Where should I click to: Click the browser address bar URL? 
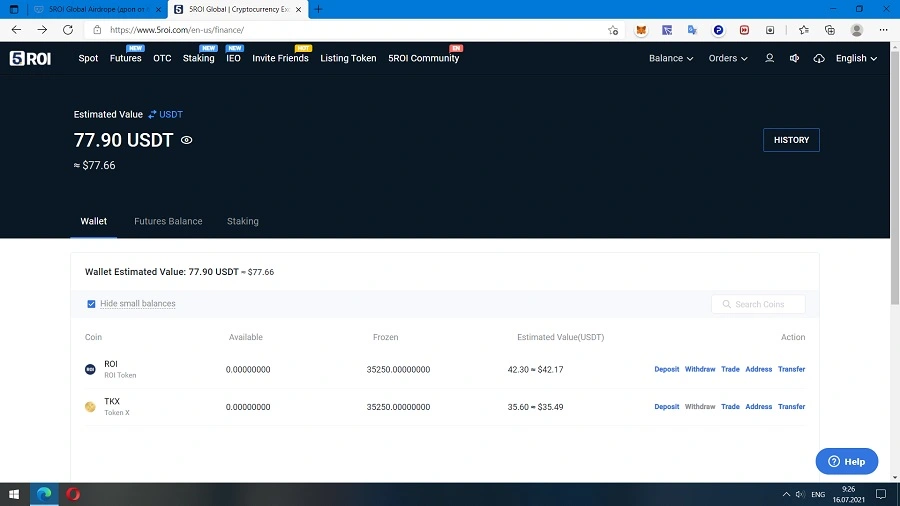(177, 30)
